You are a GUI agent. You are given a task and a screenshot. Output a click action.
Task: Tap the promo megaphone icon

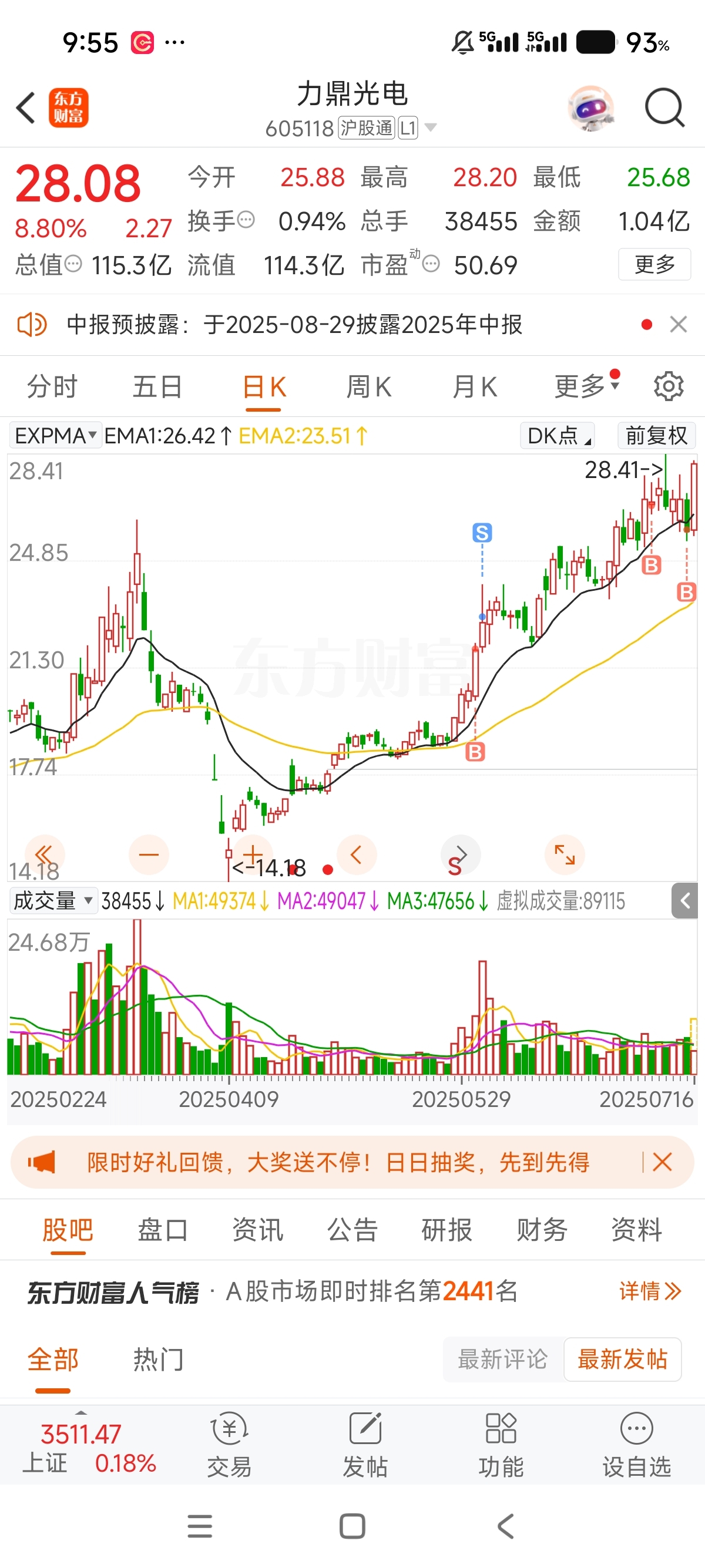pyautogui.click(x=41, y=1162)
